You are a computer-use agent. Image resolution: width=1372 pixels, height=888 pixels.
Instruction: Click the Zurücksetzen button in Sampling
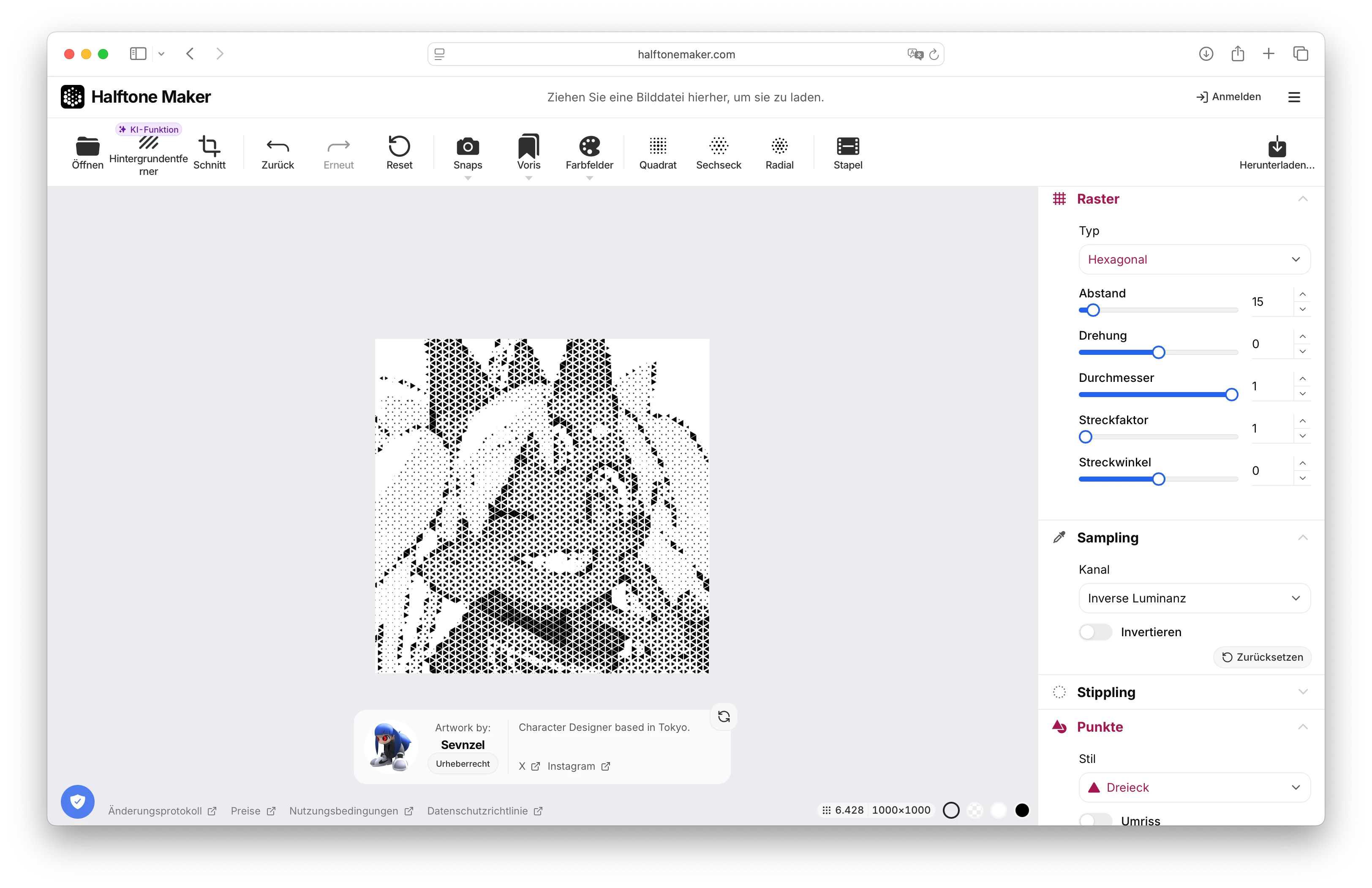click(x=1263, y=657)
